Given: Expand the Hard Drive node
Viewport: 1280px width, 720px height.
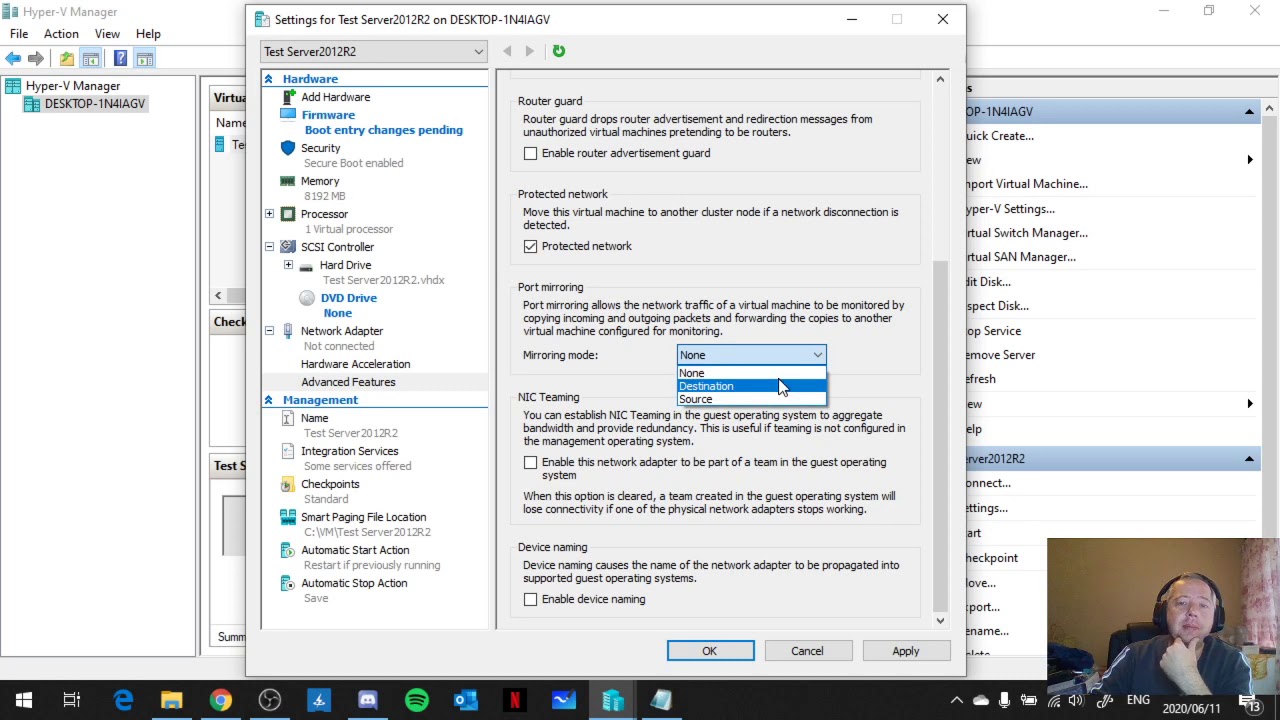Looking at the screenshot, I should tap(288, 265).
